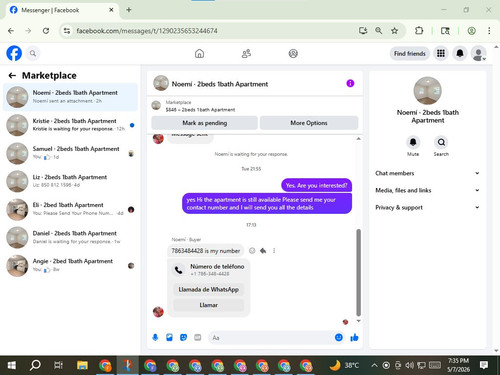Click More Options button

point(309,123)
